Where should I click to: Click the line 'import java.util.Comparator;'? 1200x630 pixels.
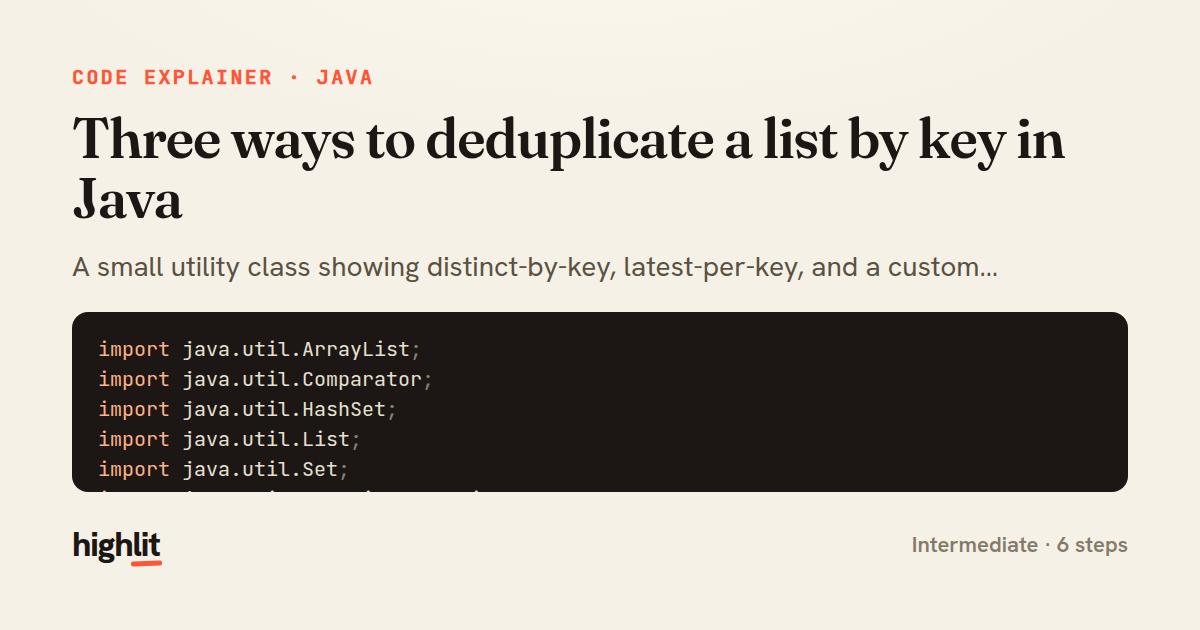[266, 379]
